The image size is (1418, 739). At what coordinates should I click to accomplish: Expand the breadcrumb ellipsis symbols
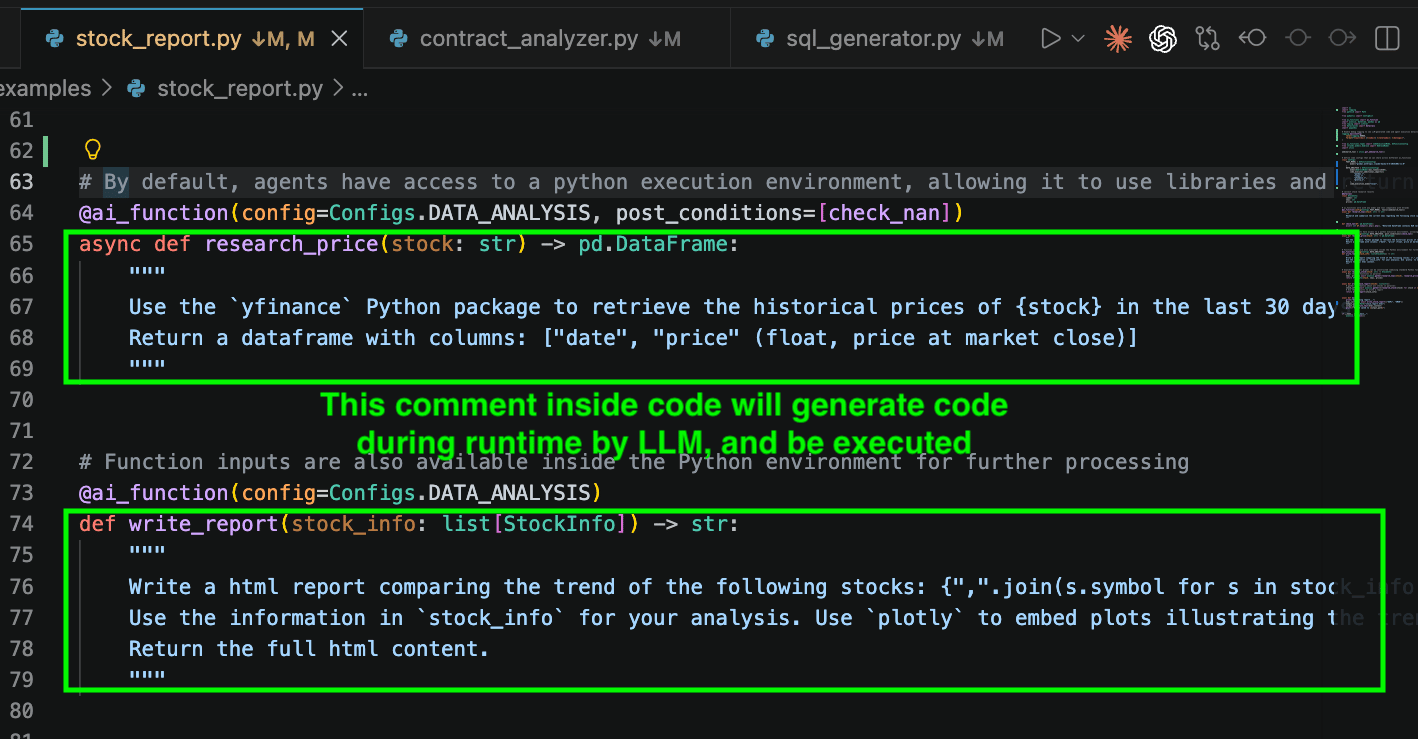tap(360, 88)
